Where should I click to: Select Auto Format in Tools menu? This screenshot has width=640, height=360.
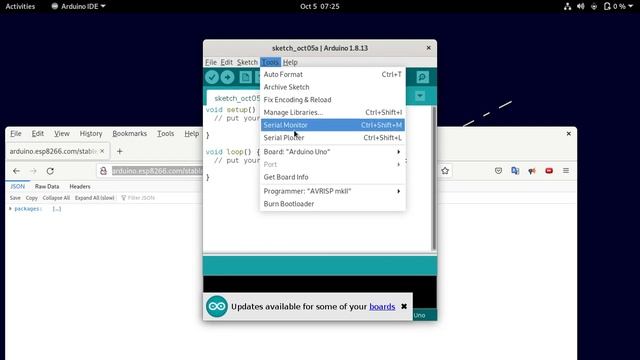click(333, 74)
